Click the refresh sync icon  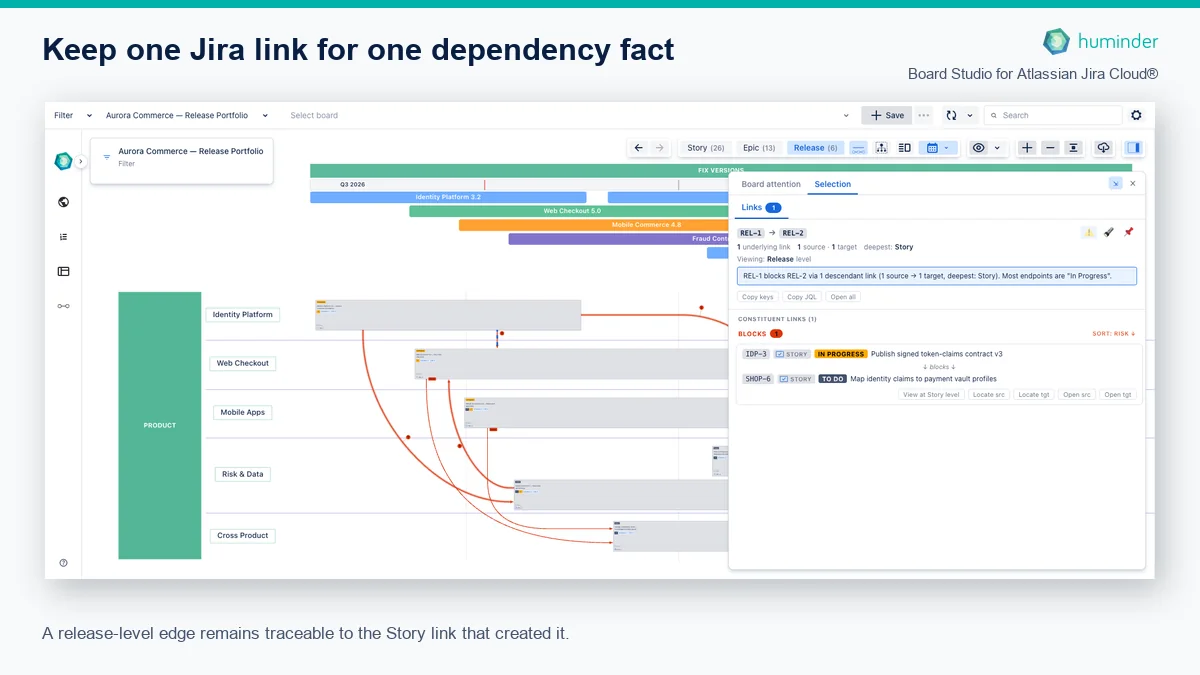(x=951, y=115)
